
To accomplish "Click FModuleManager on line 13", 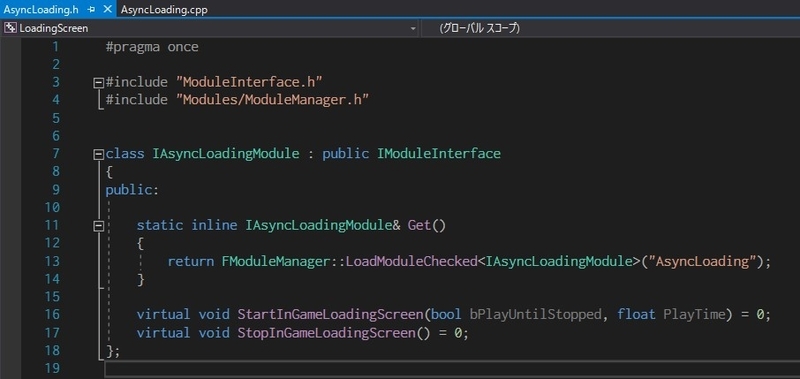I will 276,261.
